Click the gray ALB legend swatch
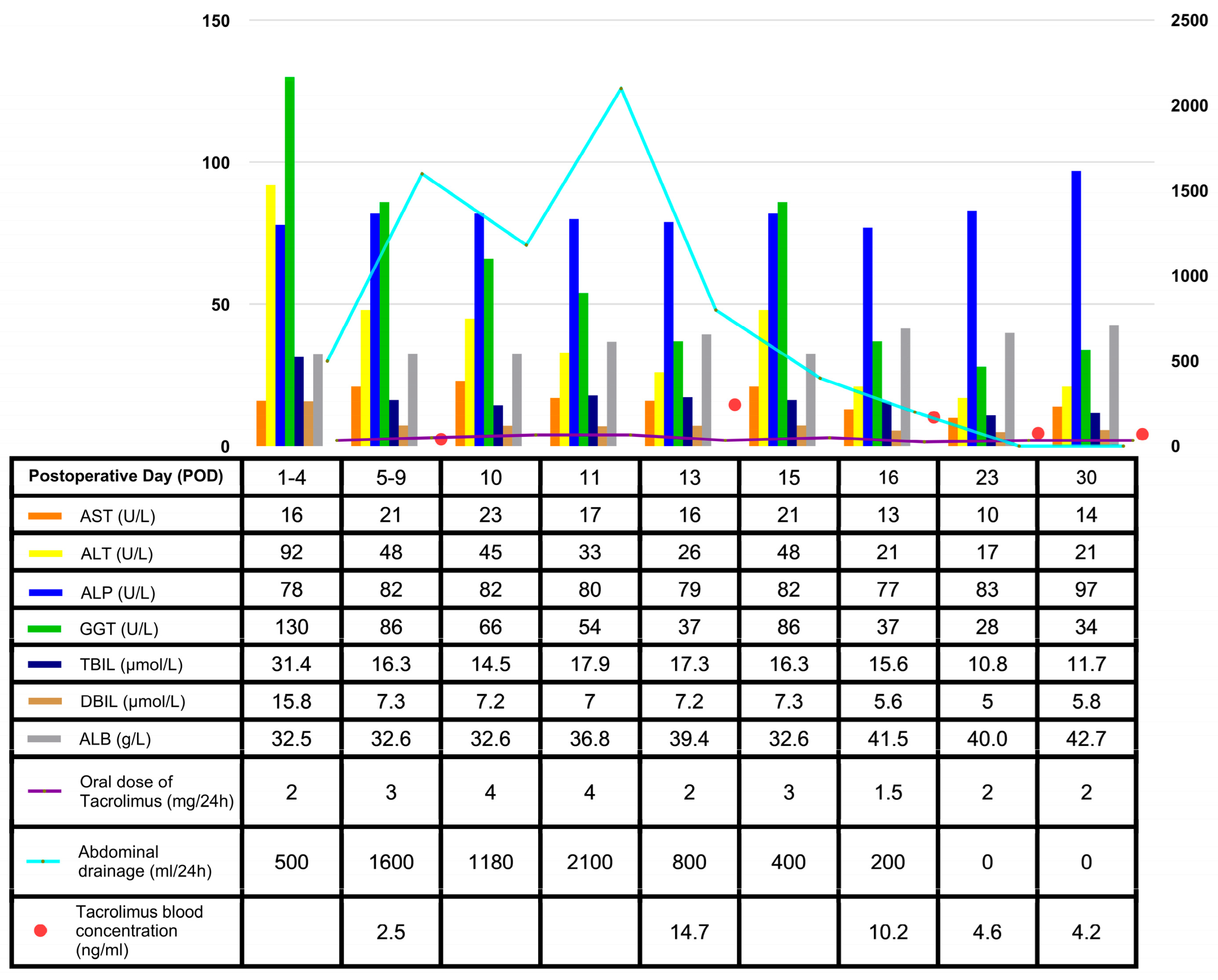 [x=45, y=739]
